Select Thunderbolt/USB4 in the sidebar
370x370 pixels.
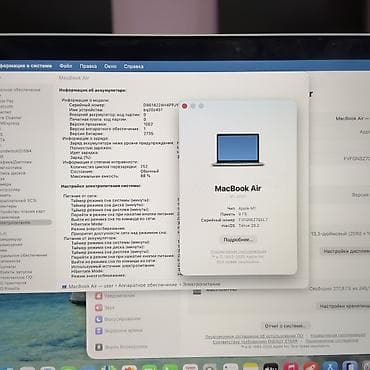(x=16, y=151)
